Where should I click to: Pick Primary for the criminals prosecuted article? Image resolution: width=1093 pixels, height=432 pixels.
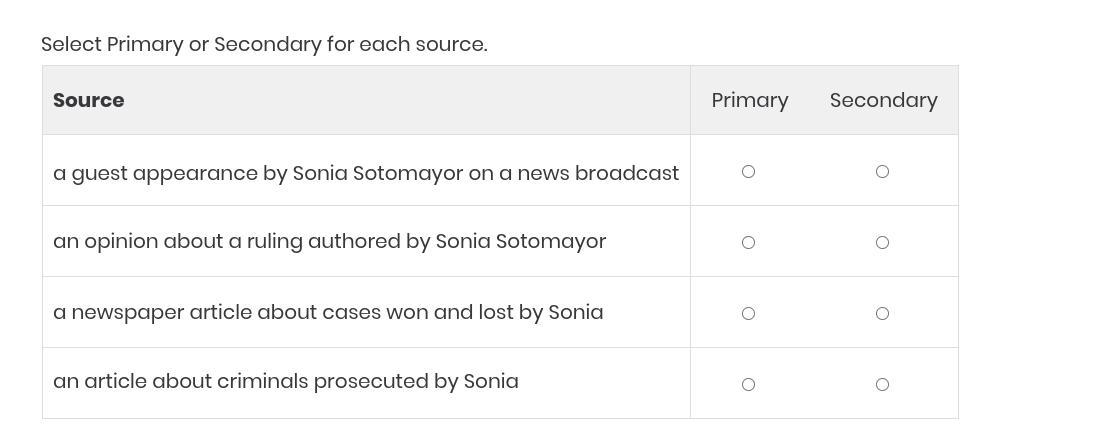748,385
